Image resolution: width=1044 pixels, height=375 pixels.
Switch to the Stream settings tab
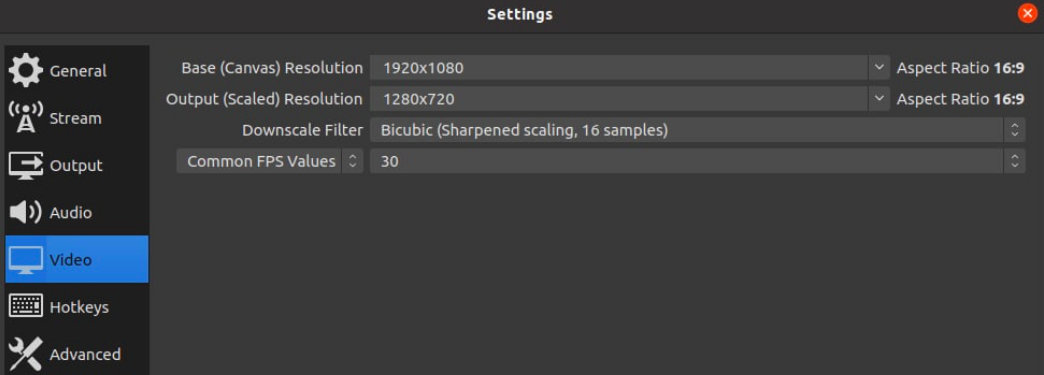[77, 118]
